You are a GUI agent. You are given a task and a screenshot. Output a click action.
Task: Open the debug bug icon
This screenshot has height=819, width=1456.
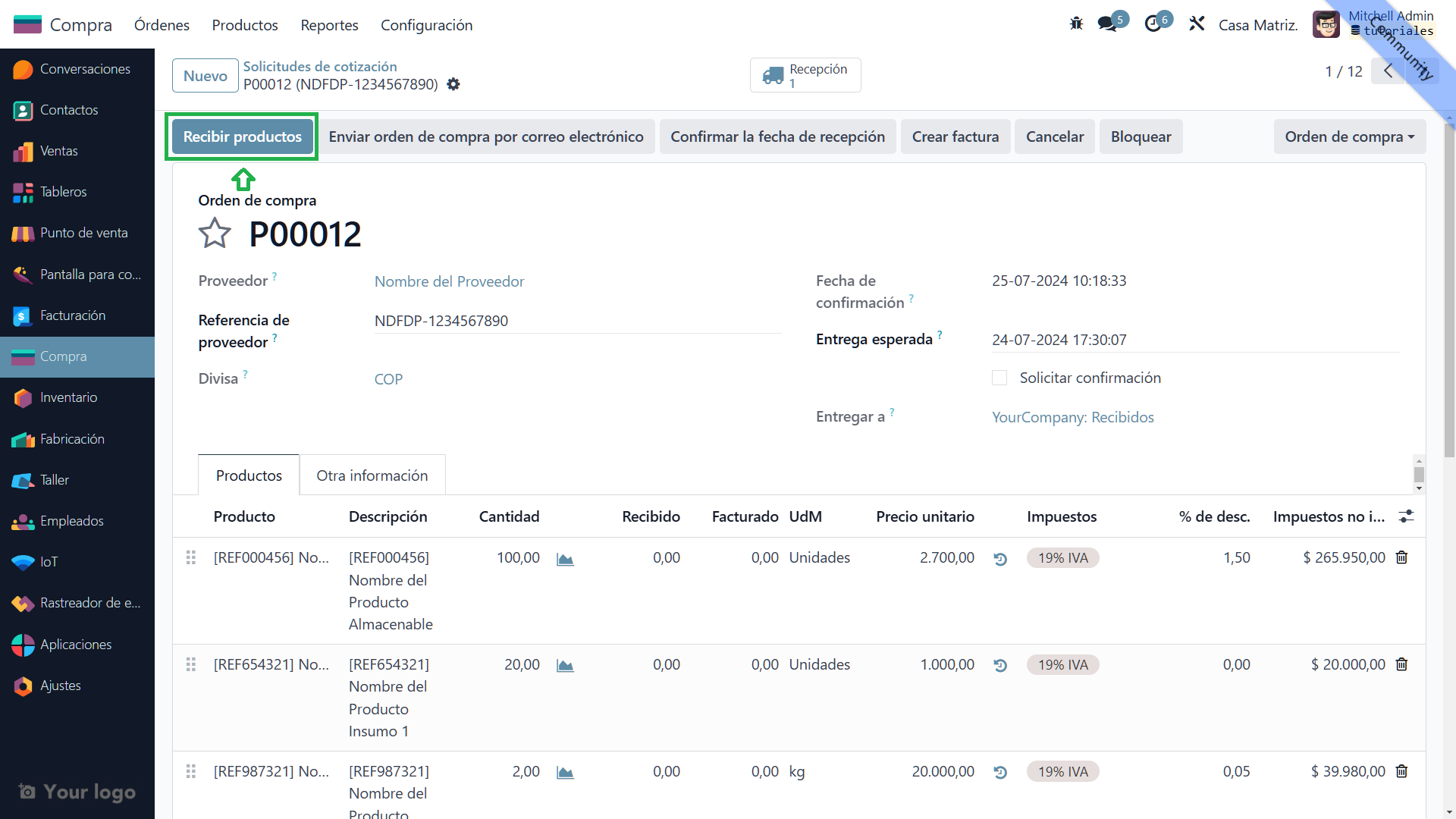1076,24
